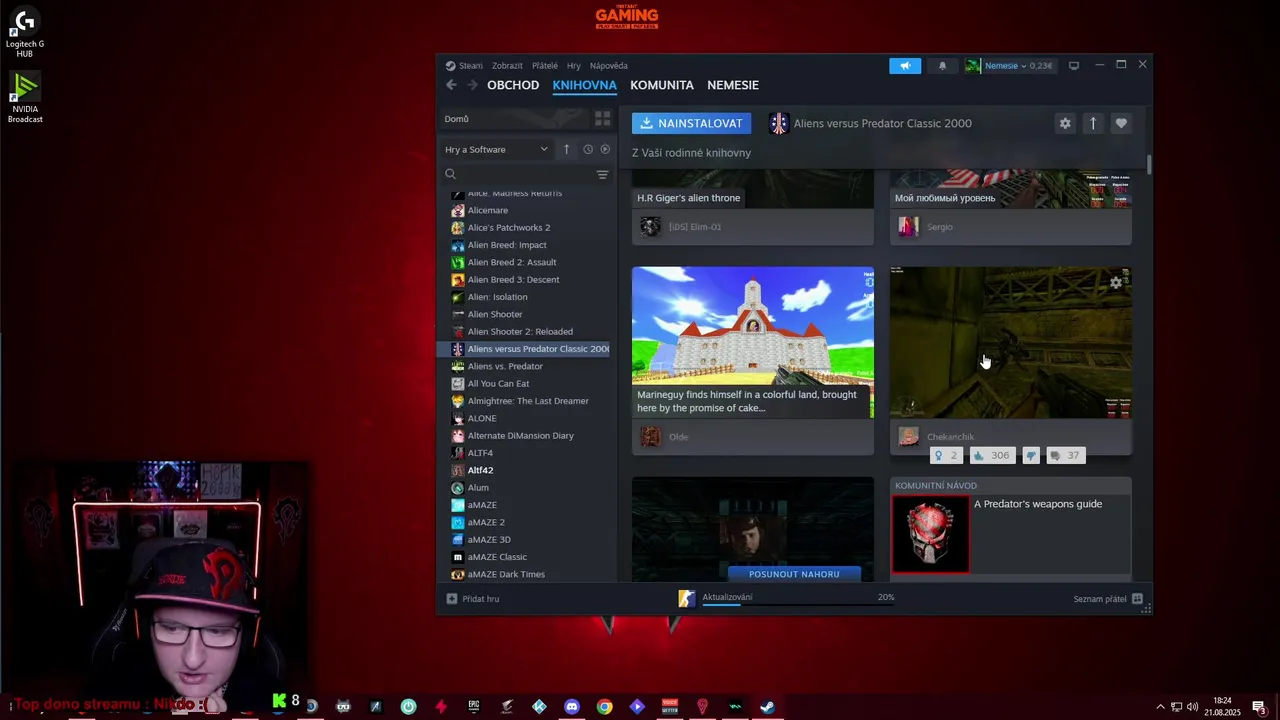The image size is (1280, 720).
Task: Click the NAINSTALOVAT install button
Action: [x=691, y=123]
